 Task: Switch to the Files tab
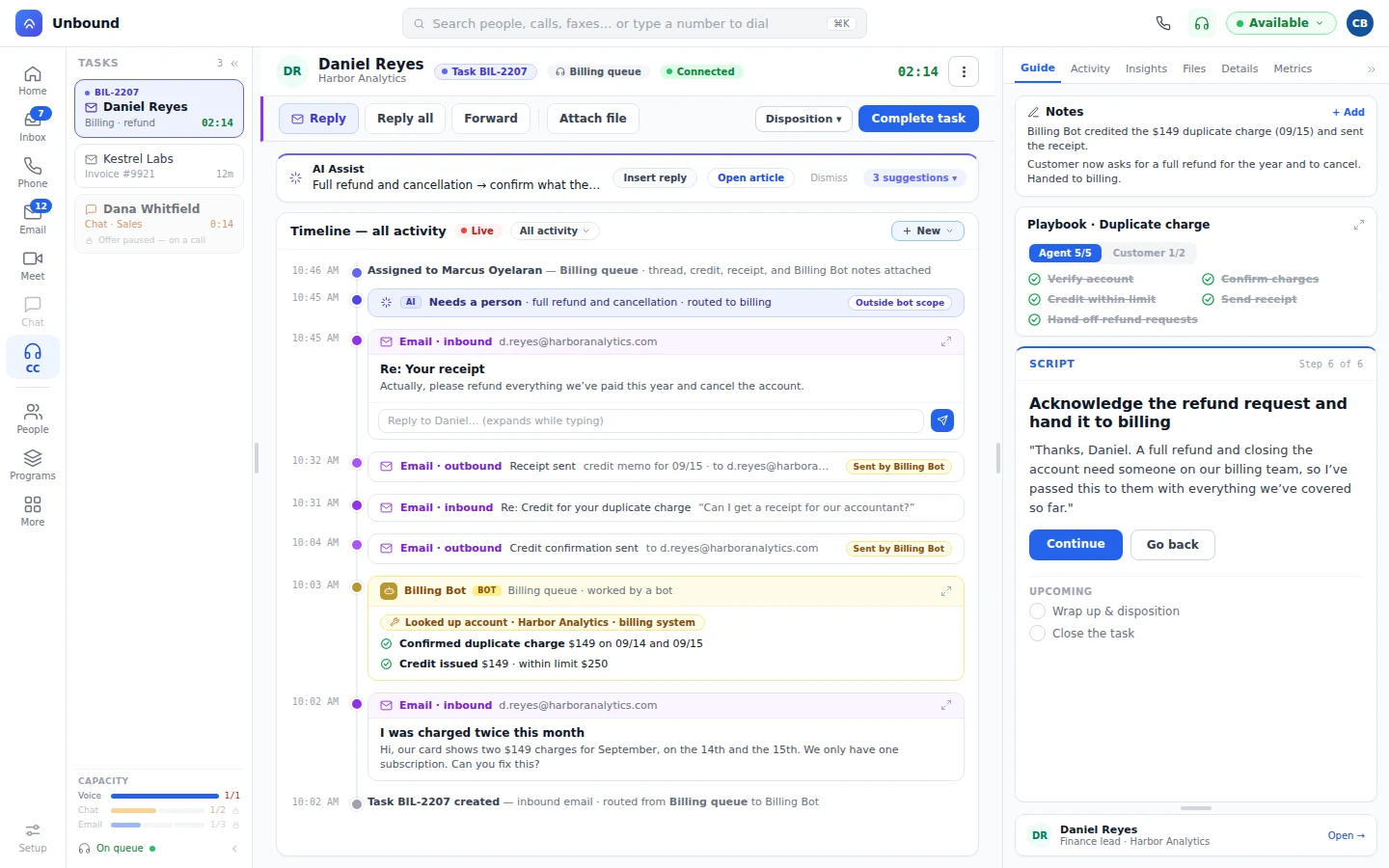tap(1194, 69)
